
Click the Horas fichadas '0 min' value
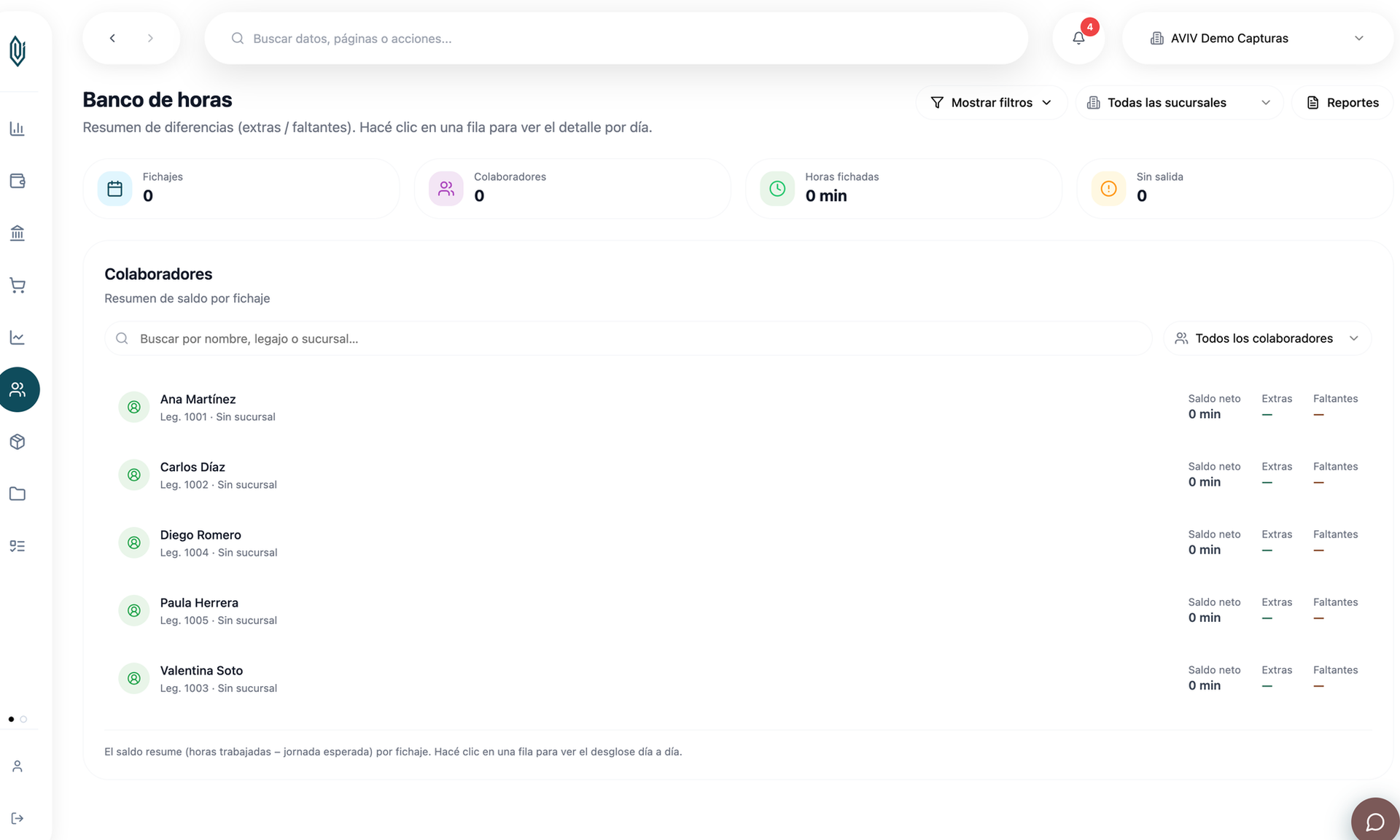[x=826, y=195]
